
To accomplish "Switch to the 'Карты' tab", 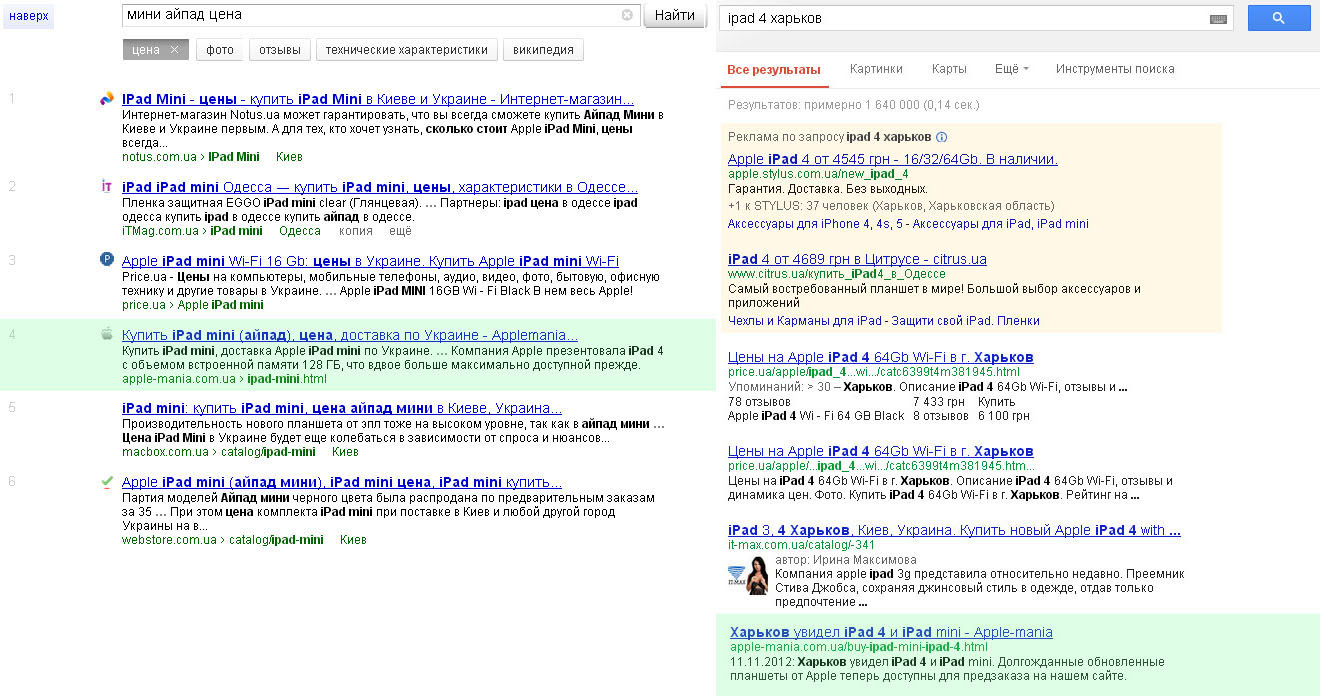I will (949, 69).
